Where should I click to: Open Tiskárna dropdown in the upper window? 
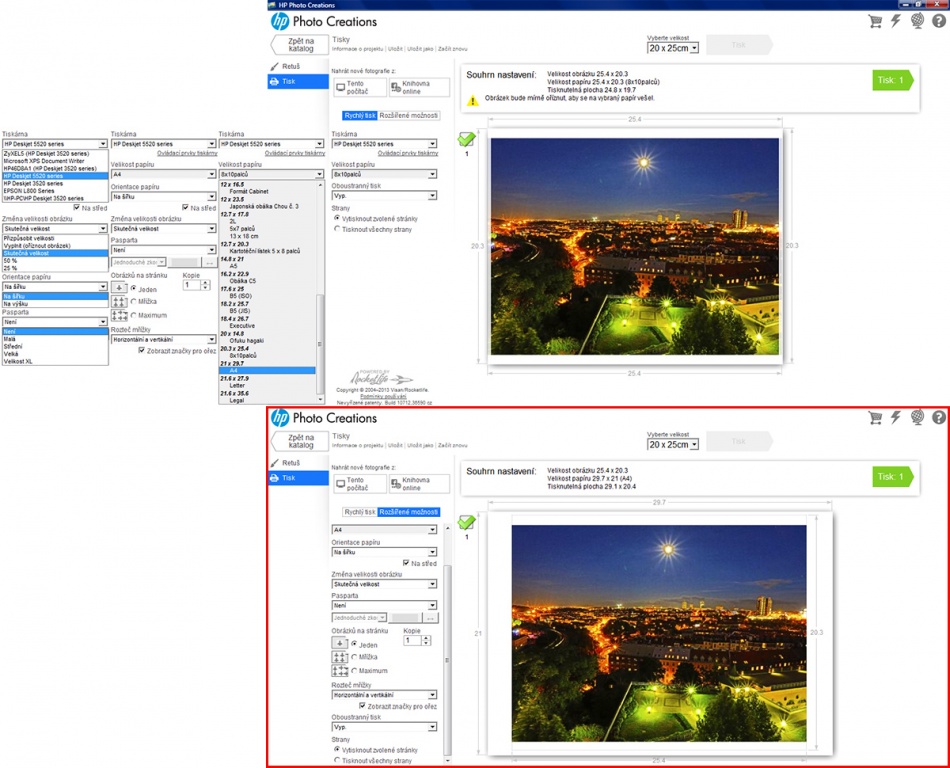click(x=384, y=144)
